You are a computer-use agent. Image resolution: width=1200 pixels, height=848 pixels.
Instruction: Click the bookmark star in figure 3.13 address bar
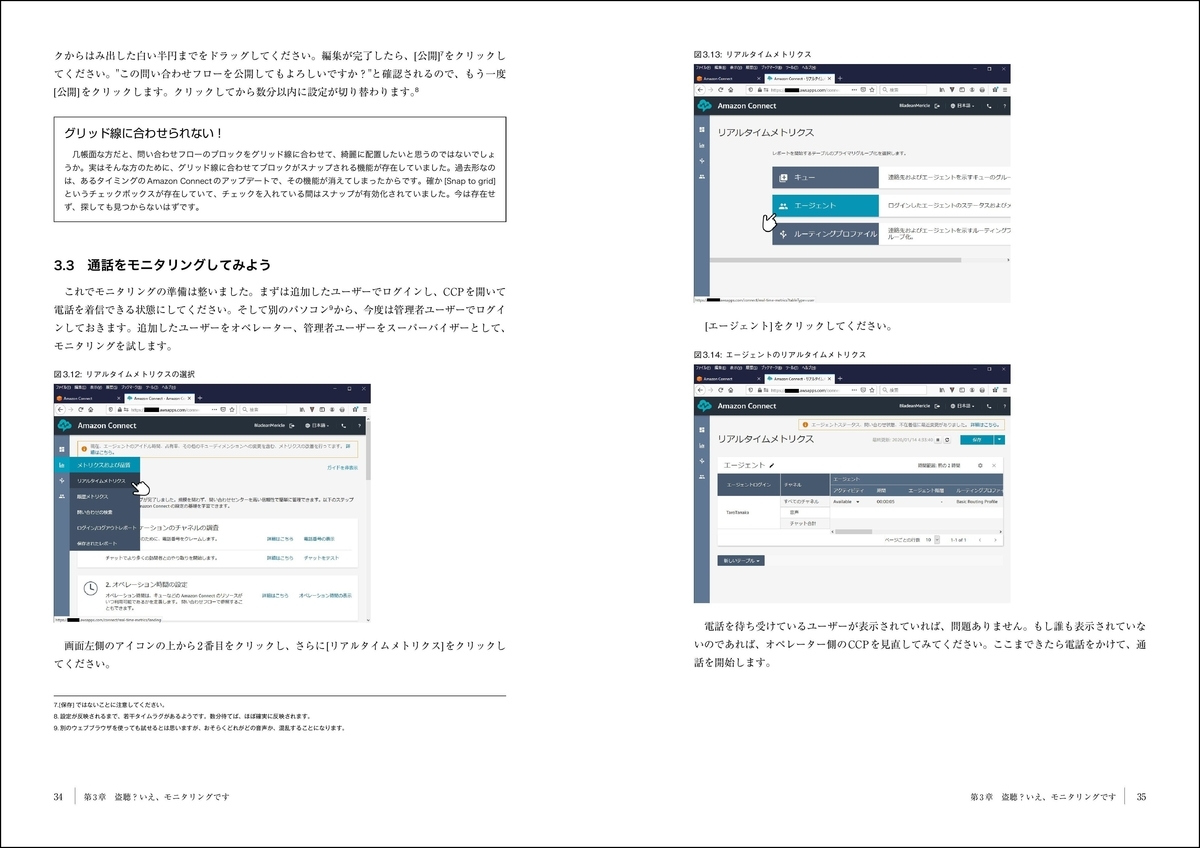(872, 89)
